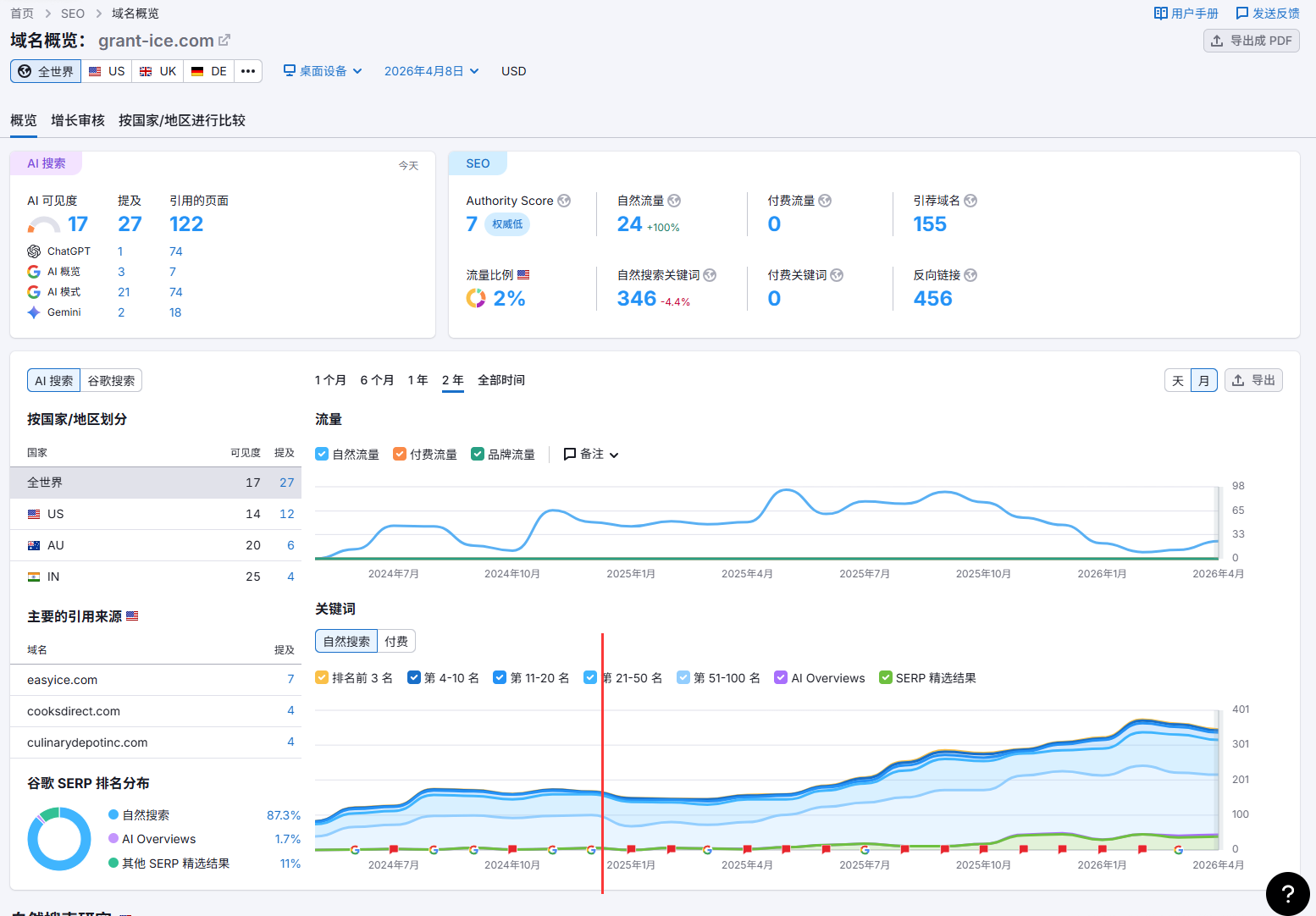Toggle the 付费流量 checkbox
This screenshot has height=916, width=1316.
coord(400,455)
